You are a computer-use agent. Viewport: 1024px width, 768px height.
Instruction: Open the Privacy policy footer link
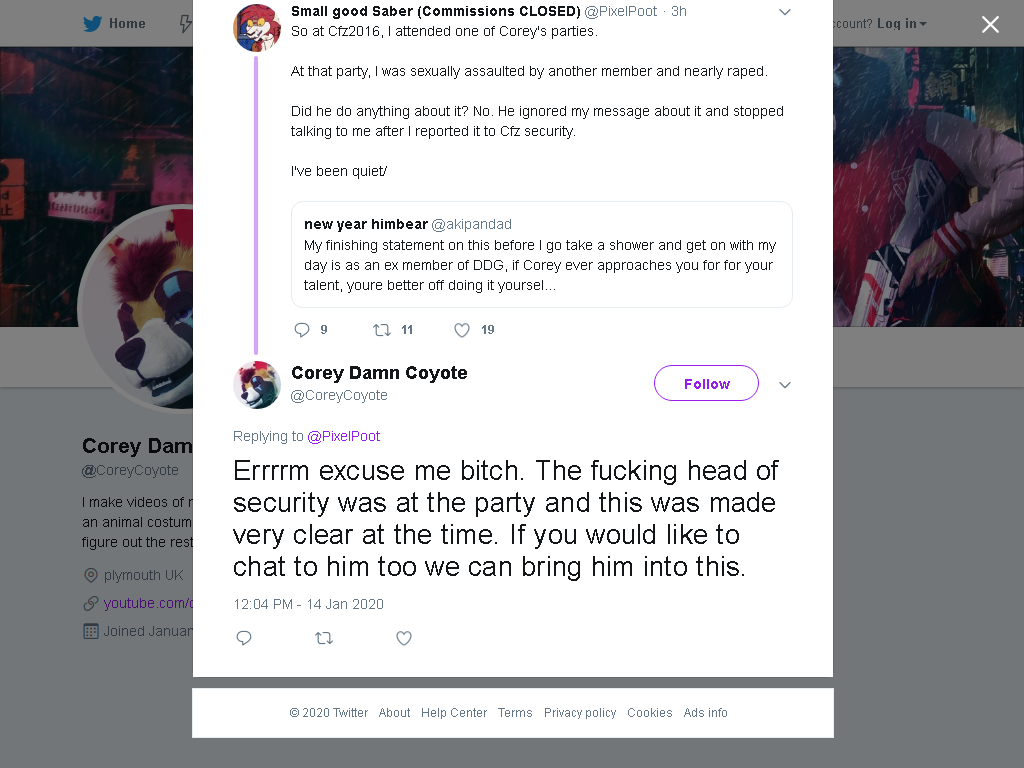click(x=580, y=712)
